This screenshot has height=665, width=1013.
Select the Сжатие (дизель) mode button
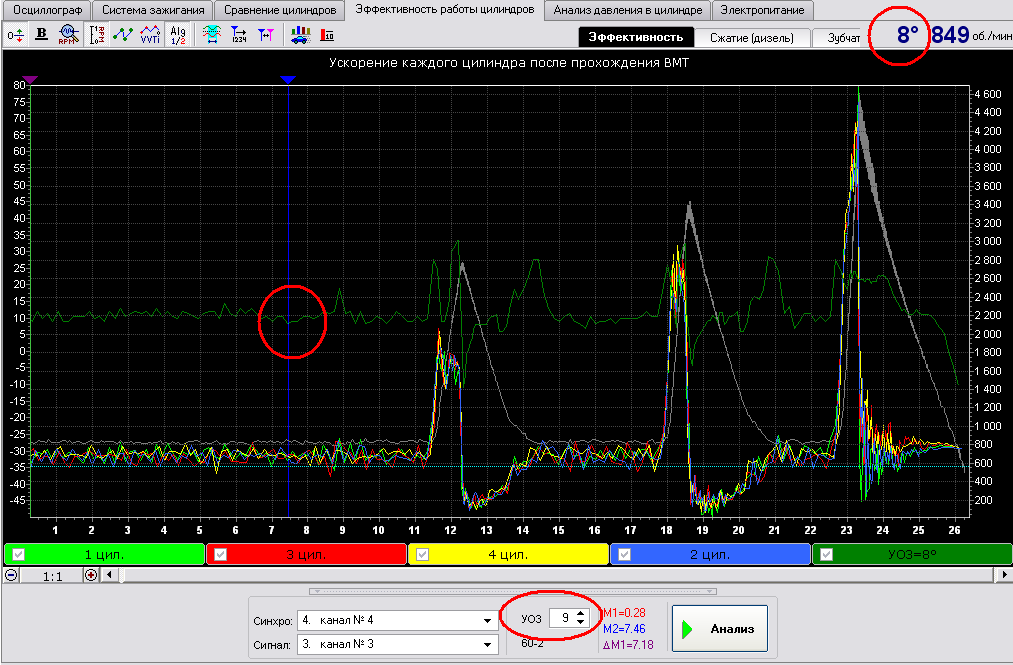(752, 37)
